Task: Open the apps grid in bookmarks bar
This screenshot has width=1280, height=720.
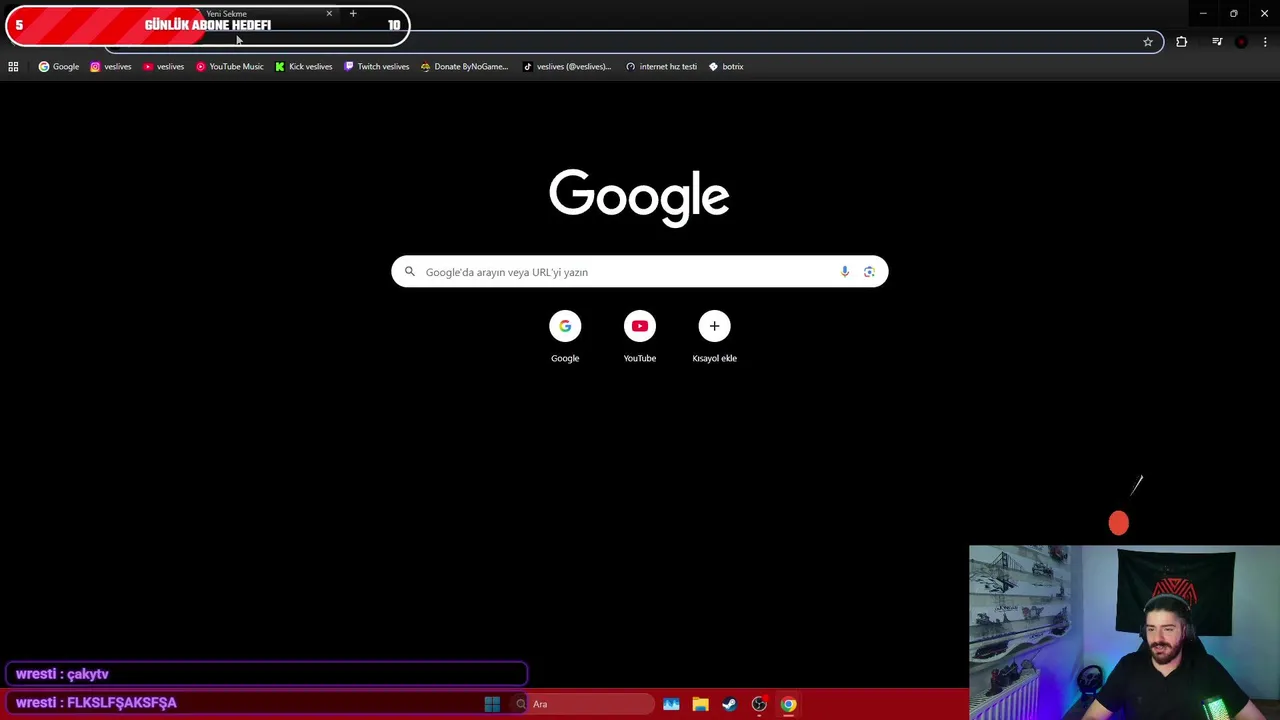Action: [x=13, y=67]
